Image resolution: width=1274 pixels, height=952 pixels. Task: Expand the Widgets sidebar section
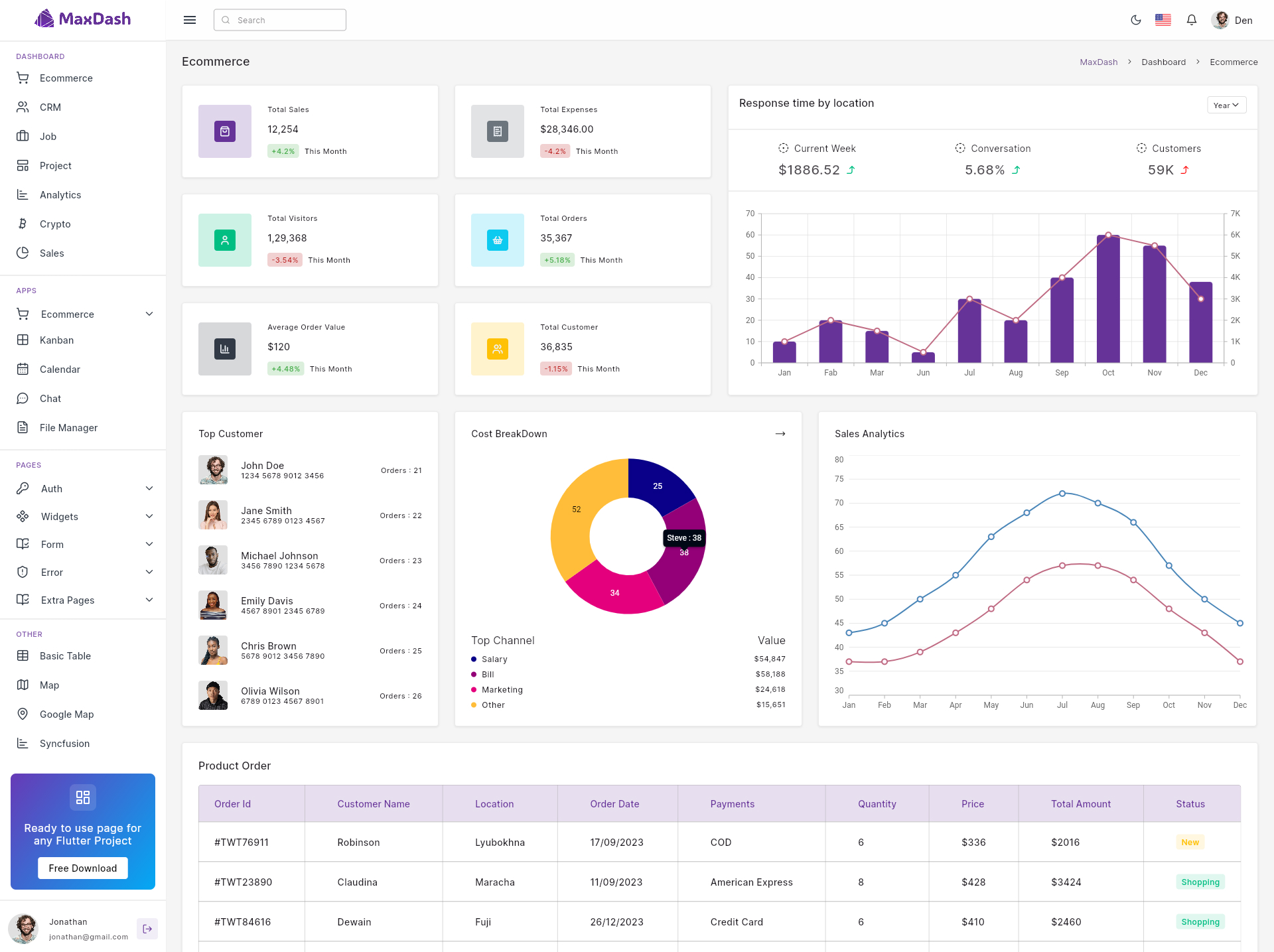(x=149, y=517)
